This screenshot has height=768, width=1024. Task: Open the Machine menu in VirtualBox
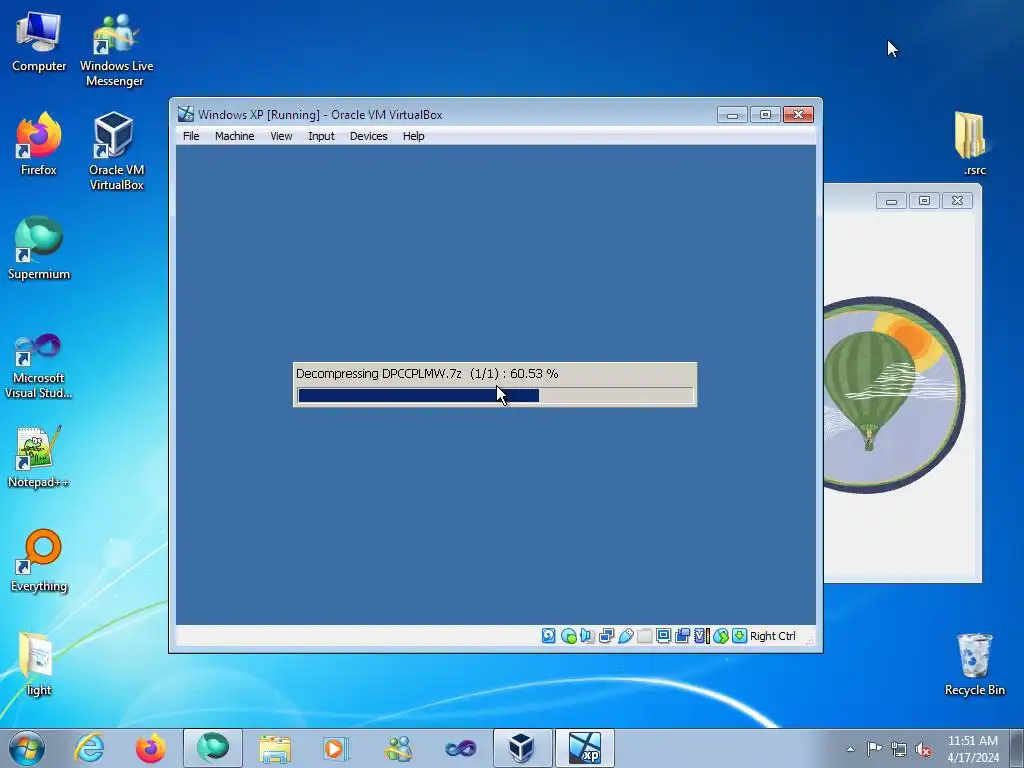234,136
